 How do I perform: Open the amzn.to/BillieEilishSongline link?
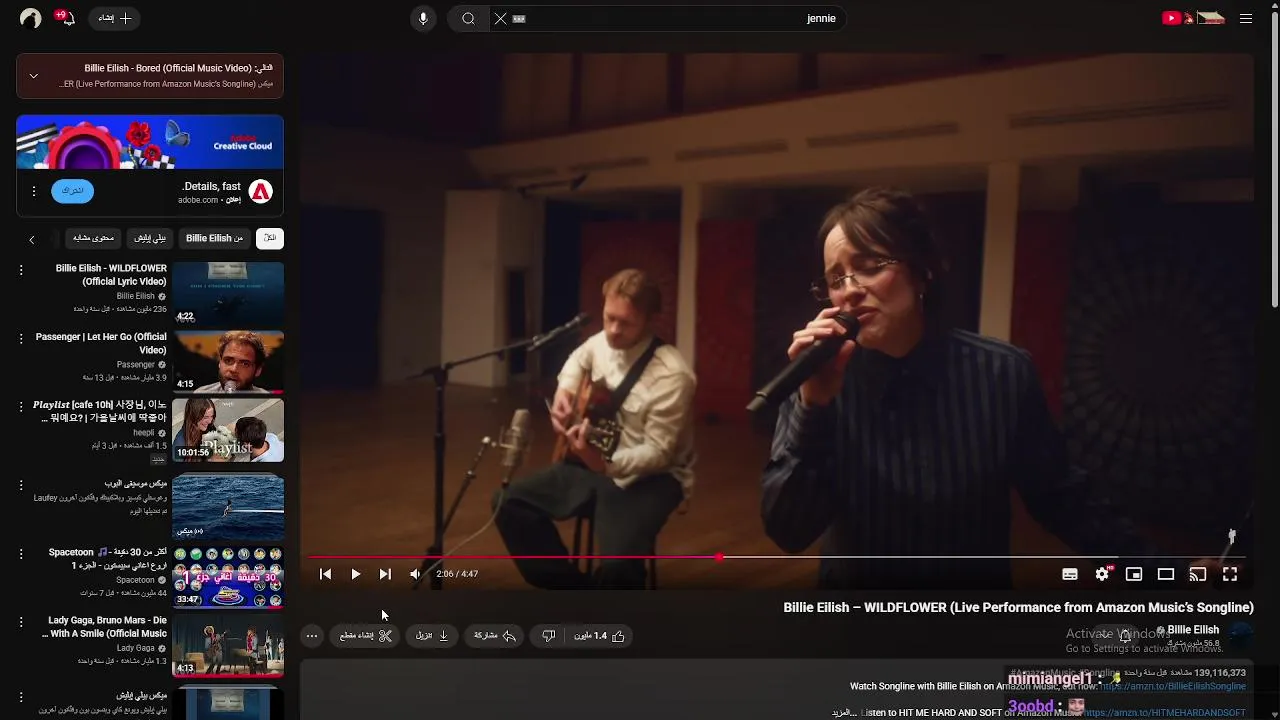pyautogui.click(x=1172, y=686)
